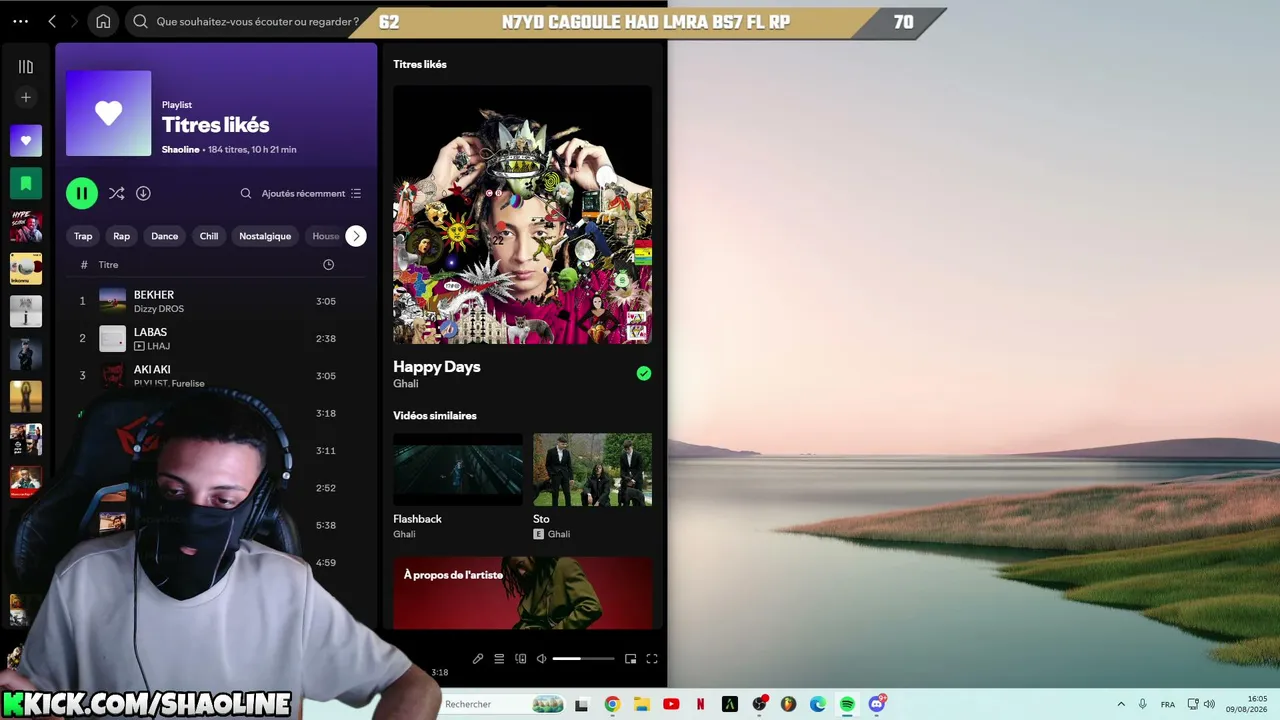1280x720 pixels.
Task: Open 'À propos de l'artiste' card
Action: click(x=522, y=593)
